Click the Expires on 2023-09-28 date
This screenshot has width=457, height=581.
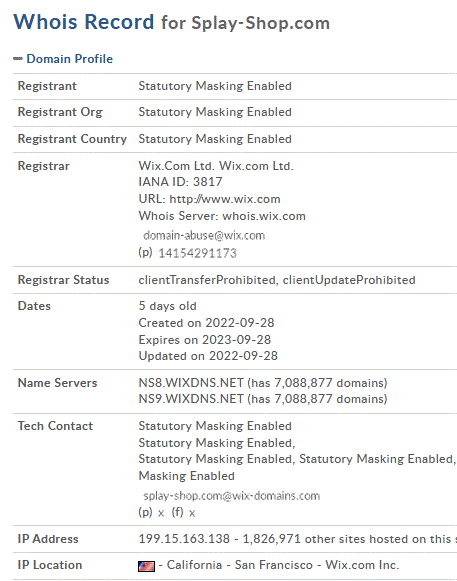click(x=205, y=340)
